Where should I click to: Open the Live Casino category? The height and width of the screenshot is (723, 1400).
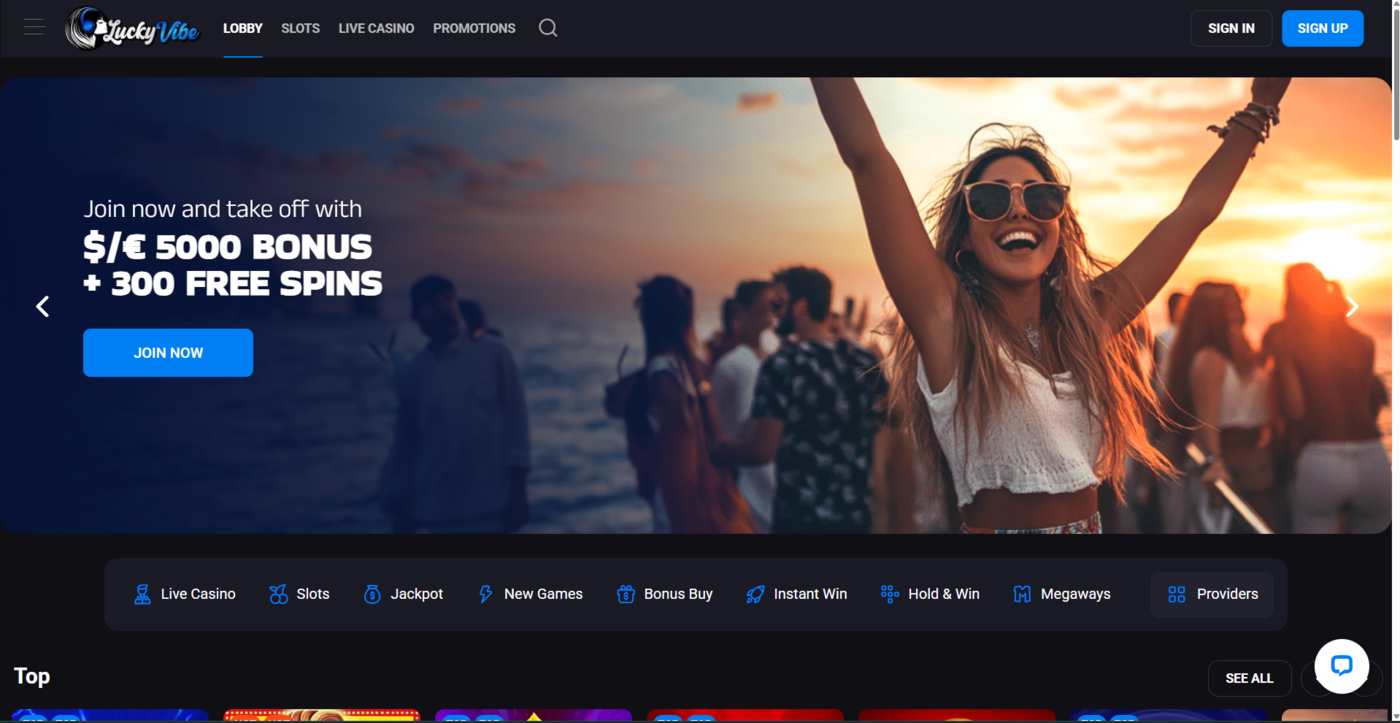click(x=184, y=594)
